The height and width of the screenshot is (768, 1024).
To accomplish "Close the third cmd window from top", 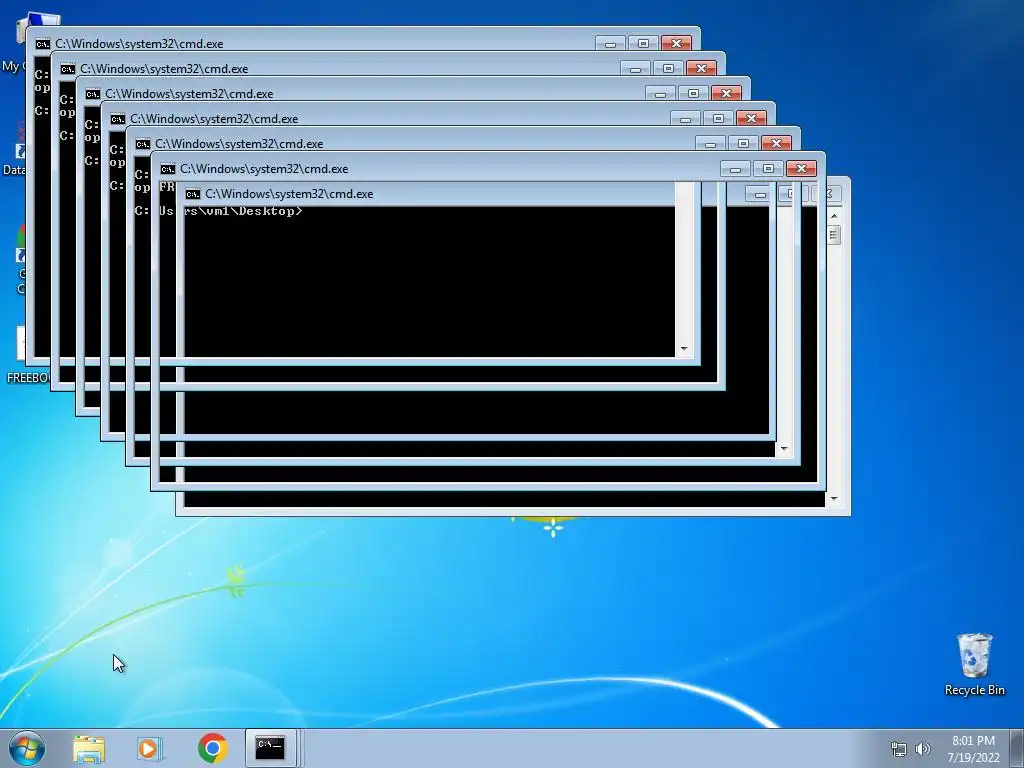I will point(726,94).
